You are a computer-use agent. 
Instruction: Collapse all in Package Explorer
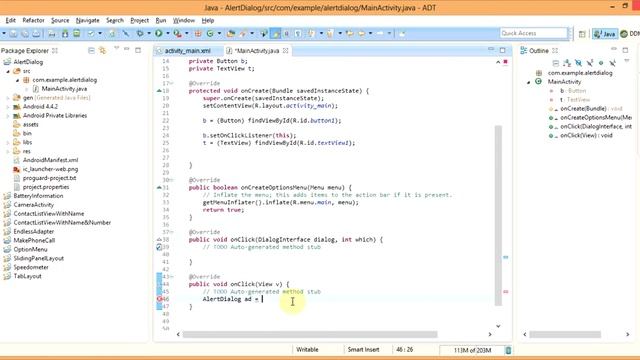coord(91,51)
